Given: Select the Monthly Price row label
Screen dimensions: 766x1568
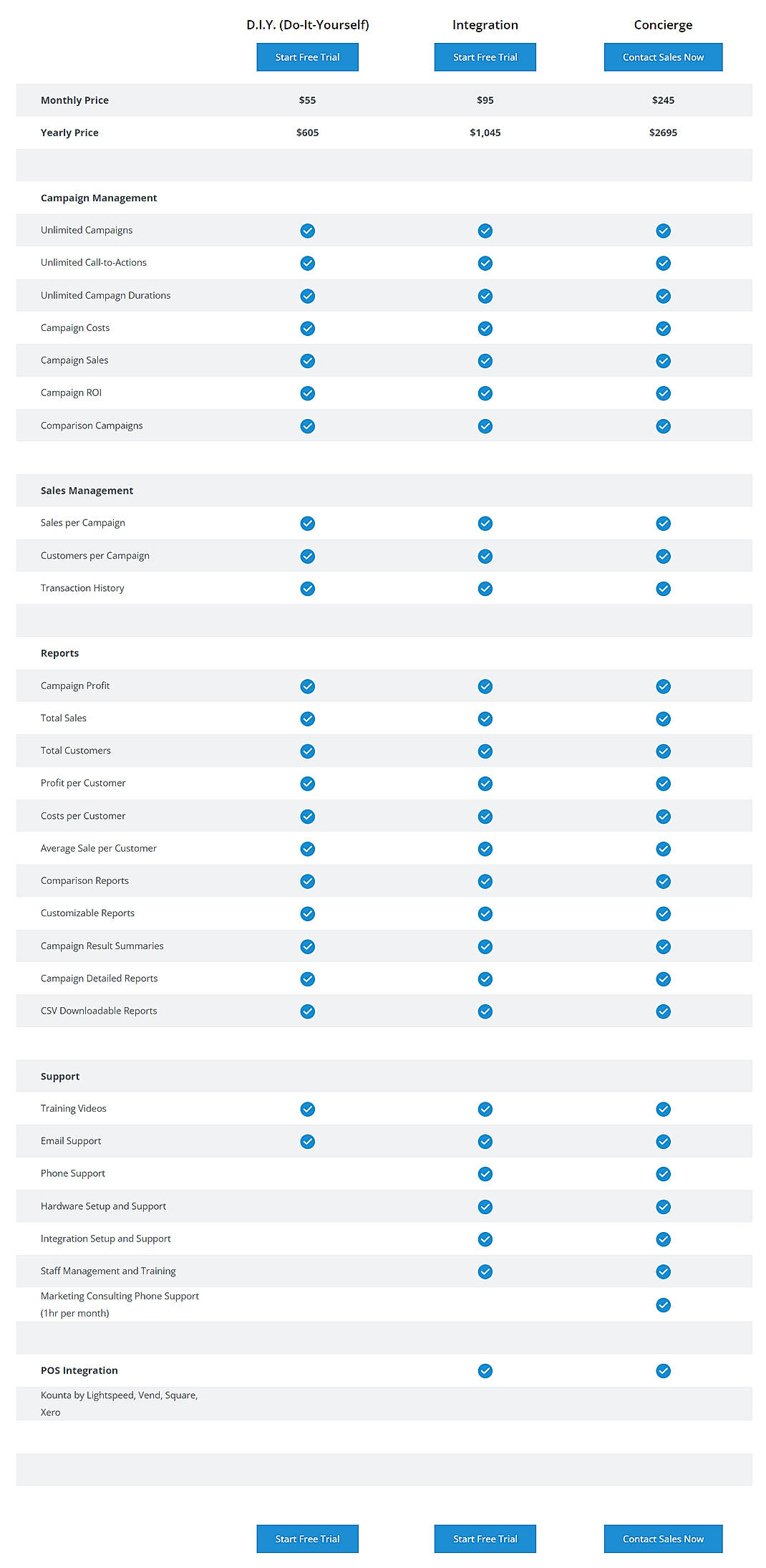Looking at the screenshot, I should [x=74, y=100].
